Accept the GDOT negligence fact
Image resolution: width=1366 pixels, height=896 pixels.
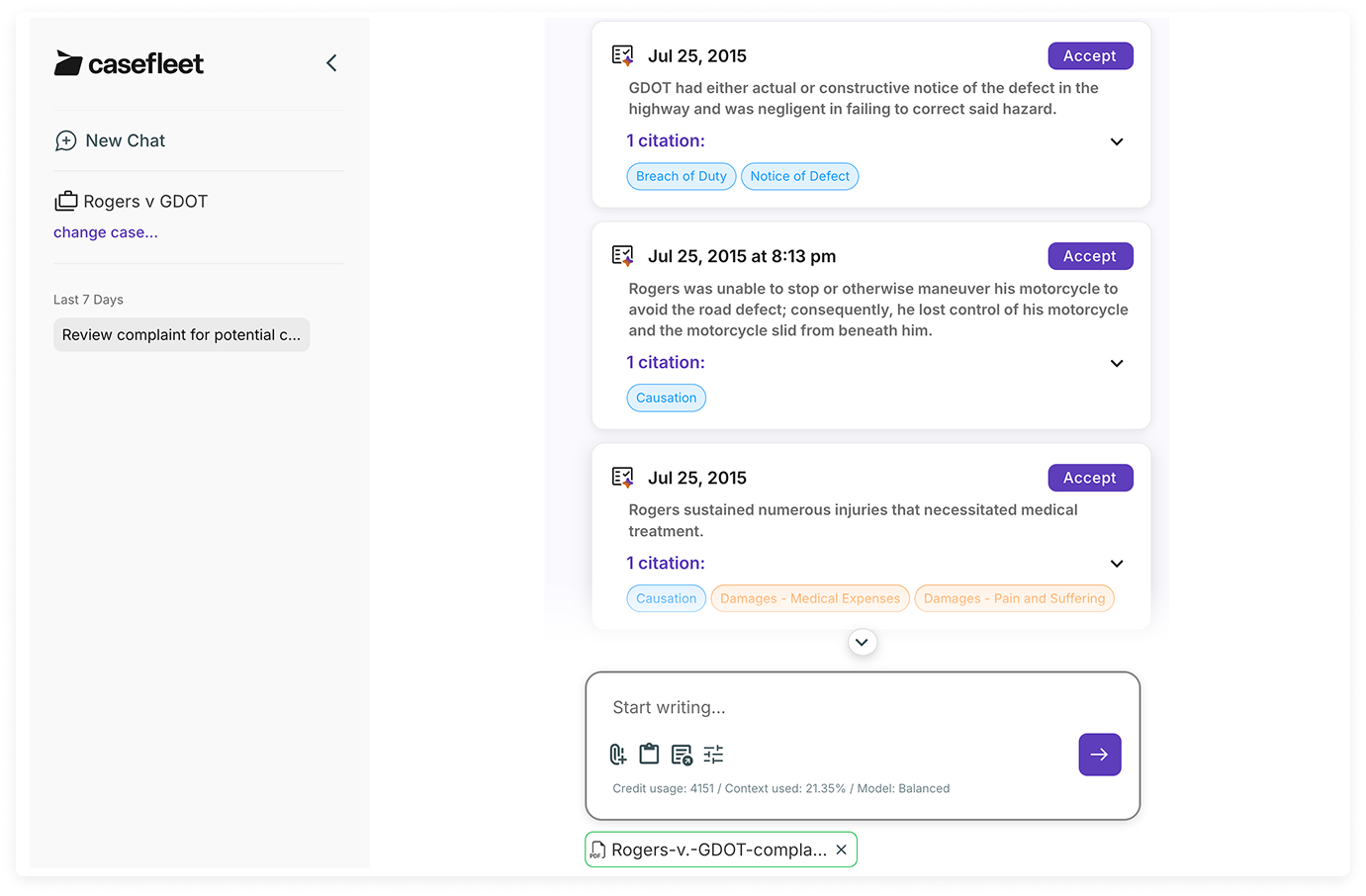point(1090,55)
